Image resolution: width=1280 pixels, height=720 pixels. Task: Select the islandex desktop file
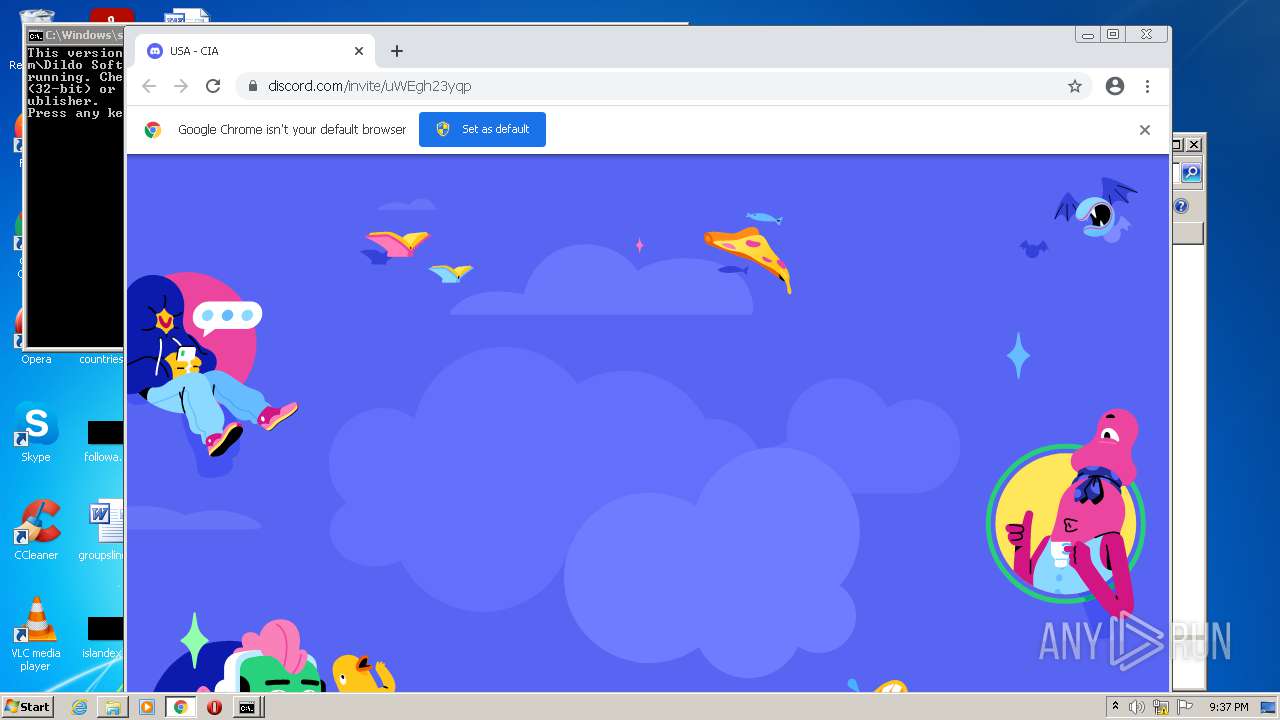click(x=104, y=636)
